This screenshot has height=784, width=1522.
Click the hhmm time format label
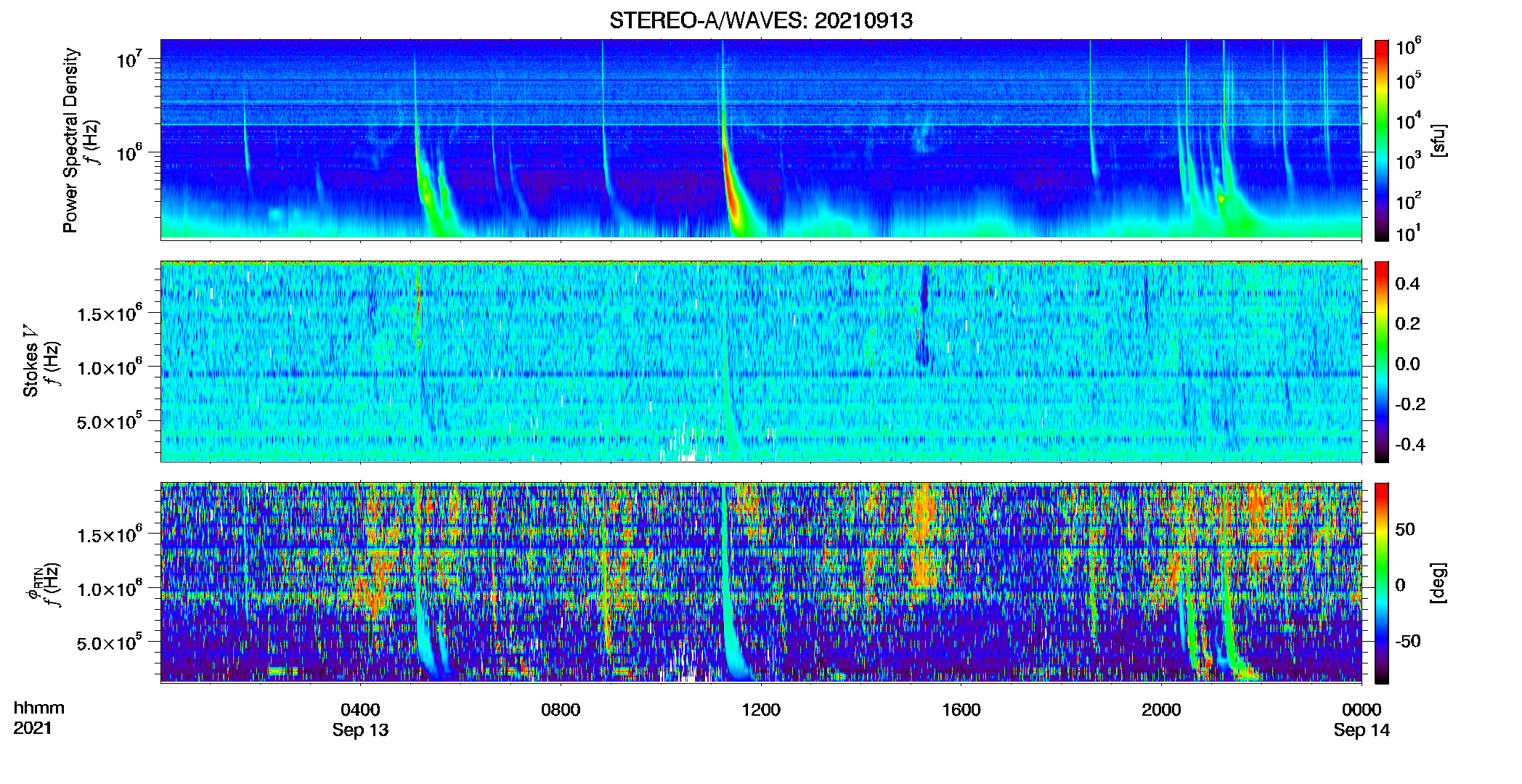coord(39,708)
